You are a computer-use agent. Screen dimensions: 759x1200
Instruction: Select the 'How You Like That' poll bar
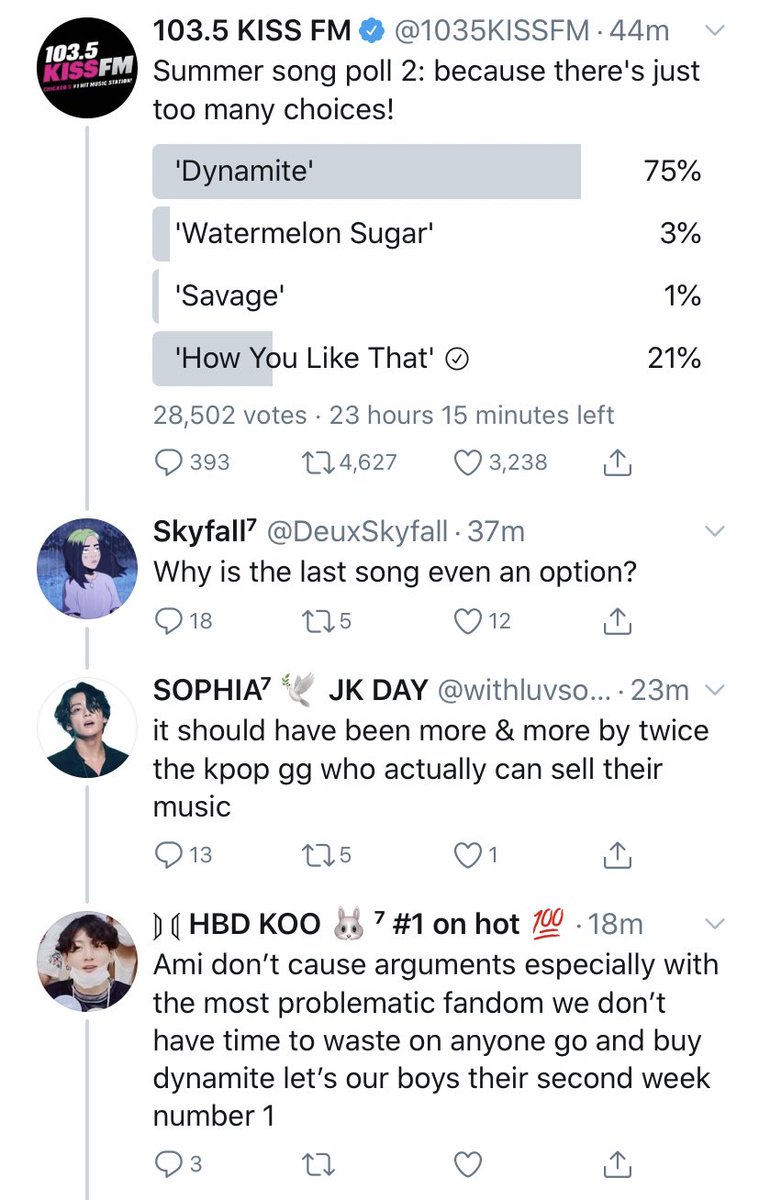pyautogui.click(x=427, y=359)
